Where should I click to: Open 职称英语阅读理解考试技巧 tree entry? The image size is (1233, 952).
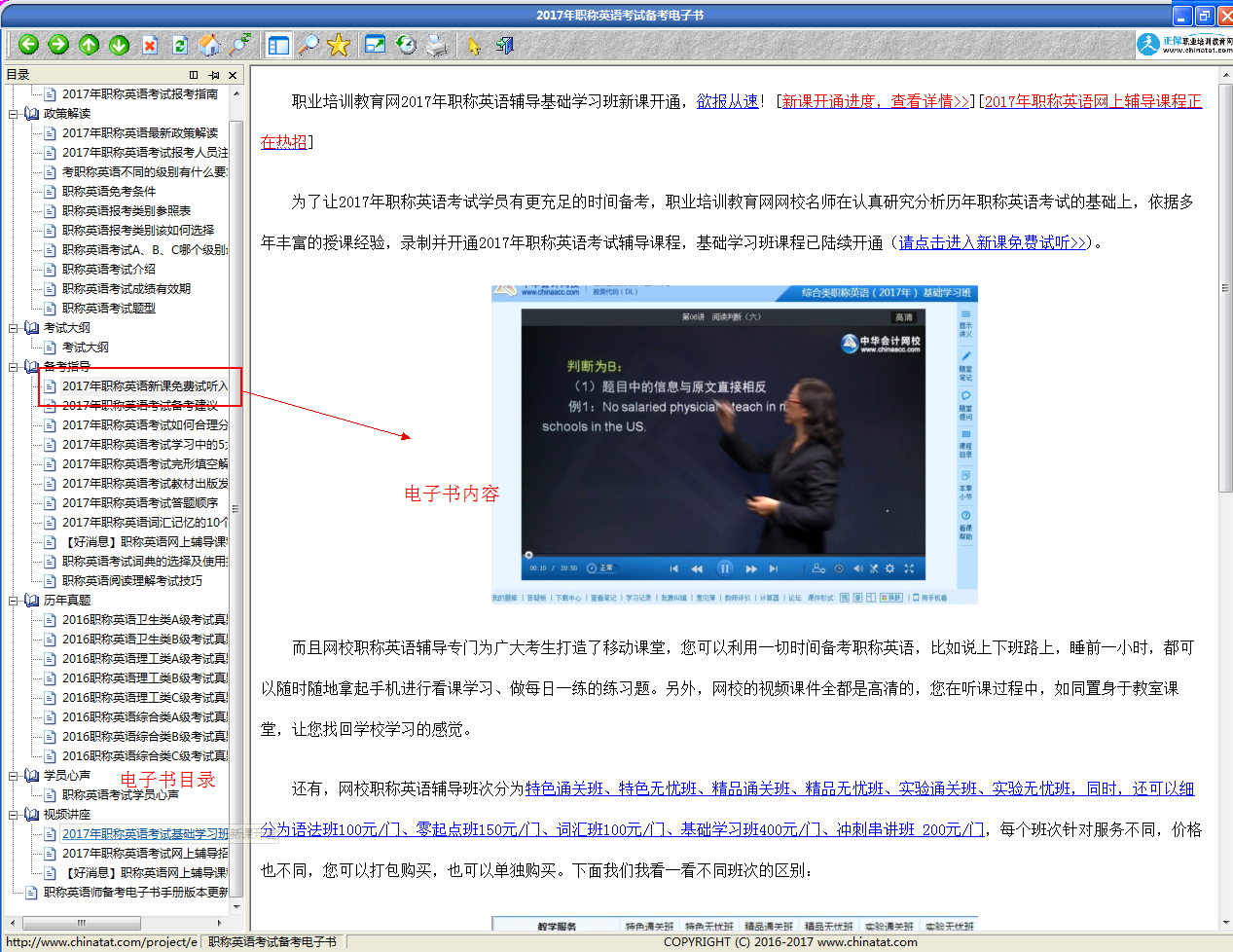pyautogui.click(x=131, y=581)
